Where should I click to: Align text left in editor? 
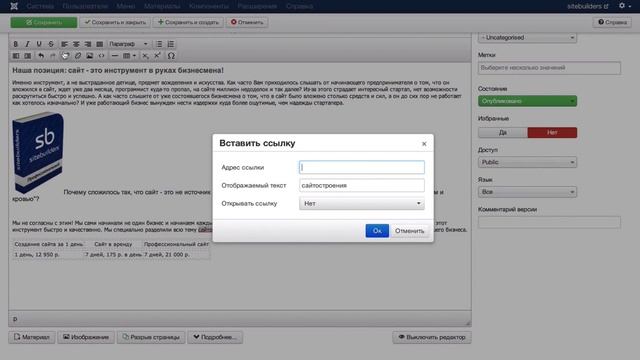64,44
